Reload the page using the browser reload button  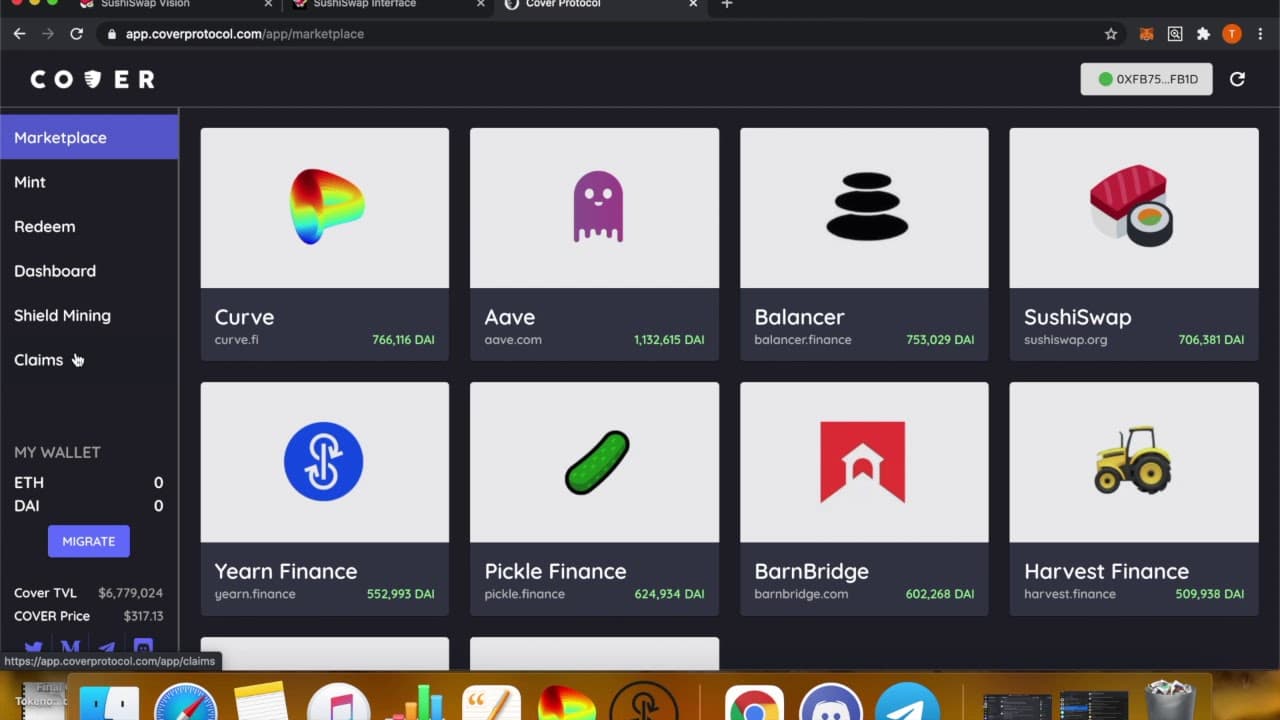click(x=76, y=34)
